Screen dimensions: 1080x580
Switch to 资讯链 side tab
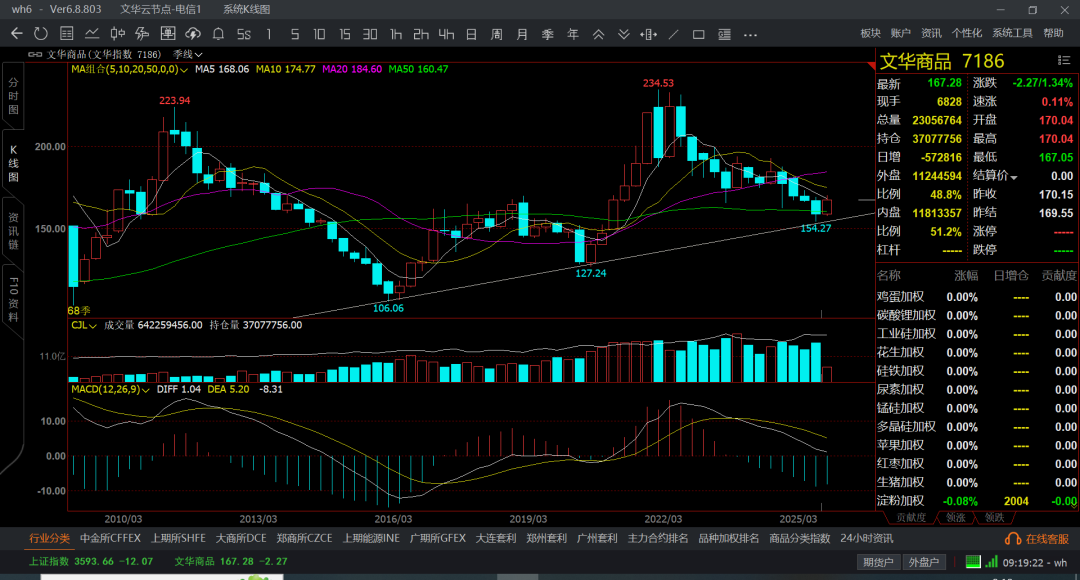tap(14, 231)
